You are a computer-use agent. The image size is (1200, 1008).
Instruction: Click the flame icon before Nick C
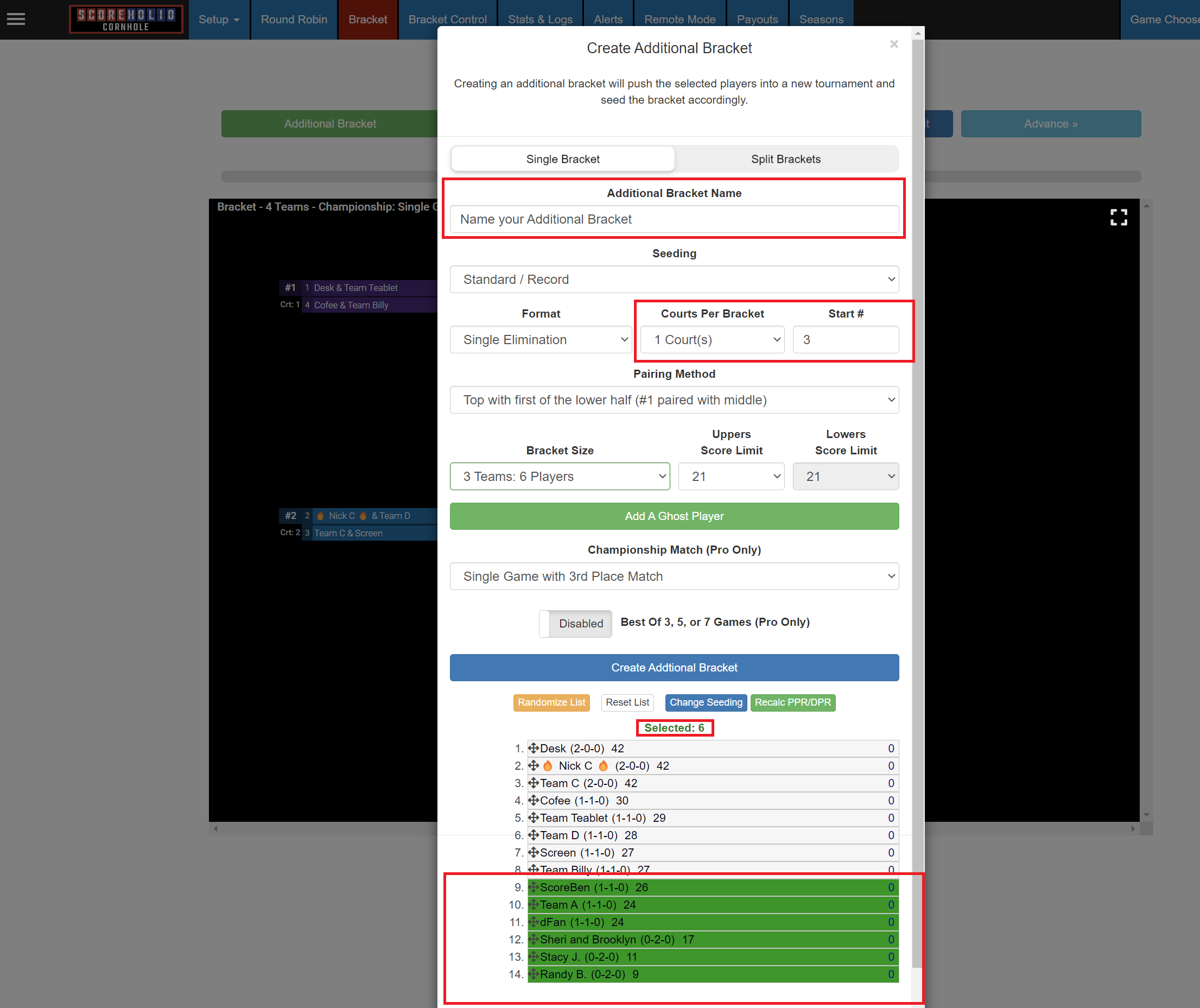tap(548, 766)
